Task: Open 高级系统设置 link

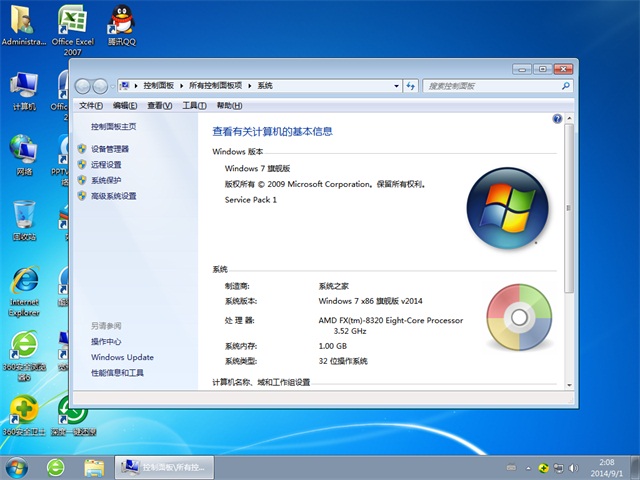Action: (113, 196)
